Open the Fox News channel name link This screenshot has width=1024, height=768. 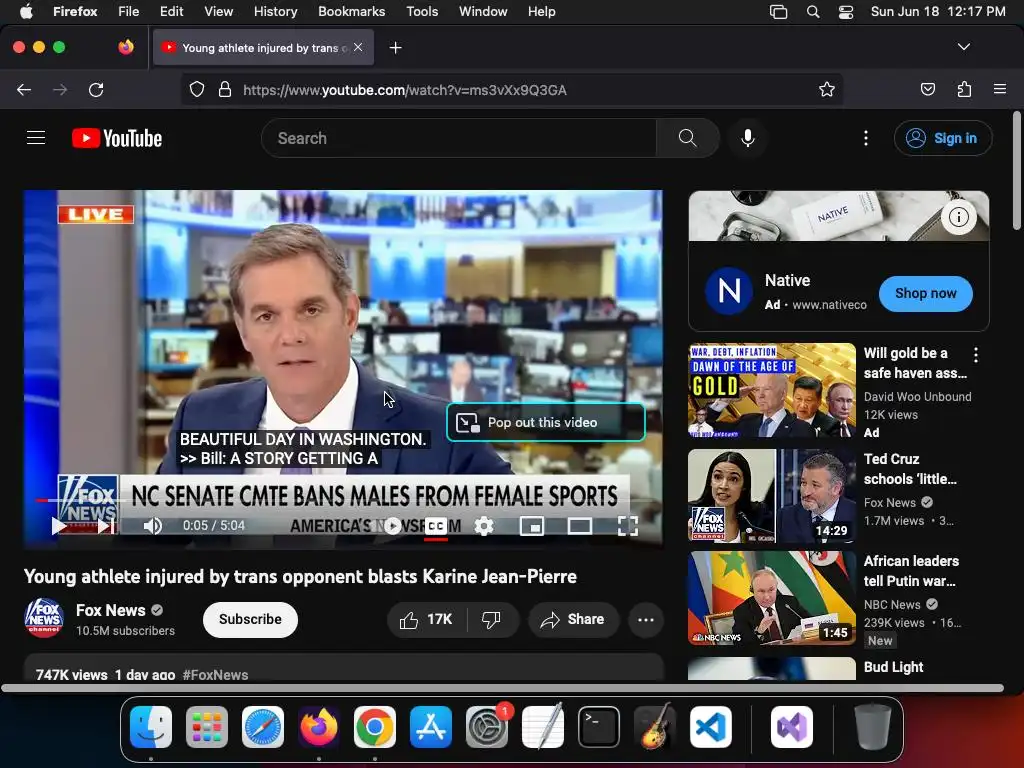[x=110, y=610]
